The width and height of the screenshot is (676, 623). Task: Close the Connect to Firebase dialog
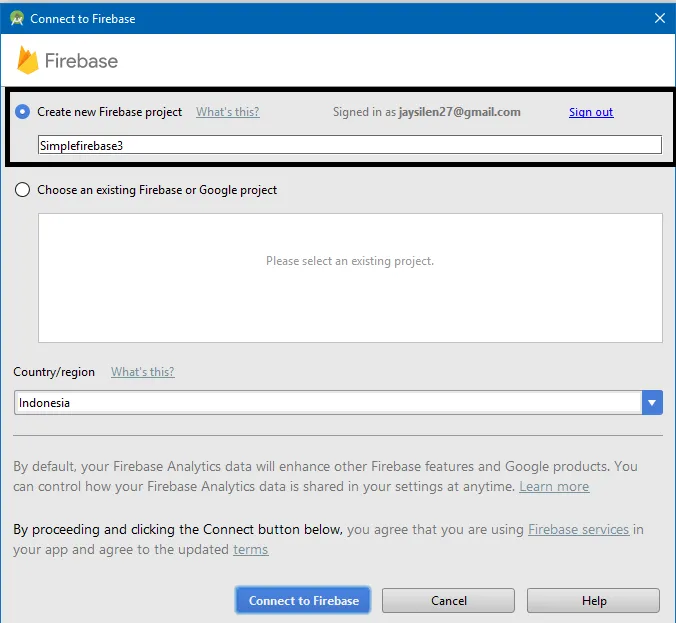660,18
